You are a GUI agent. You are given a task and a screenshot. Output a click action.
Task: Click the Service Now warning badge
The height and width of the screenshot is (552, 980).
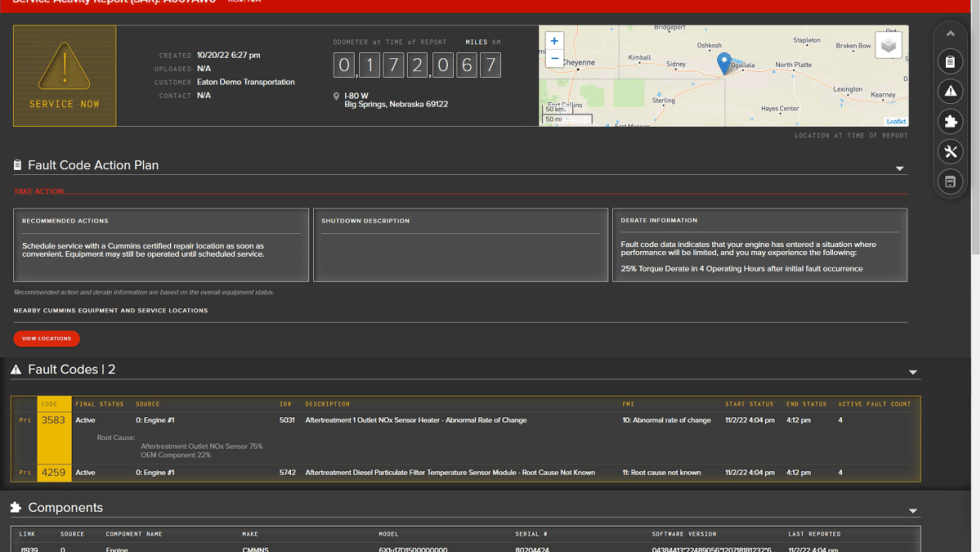pos(64,76)
